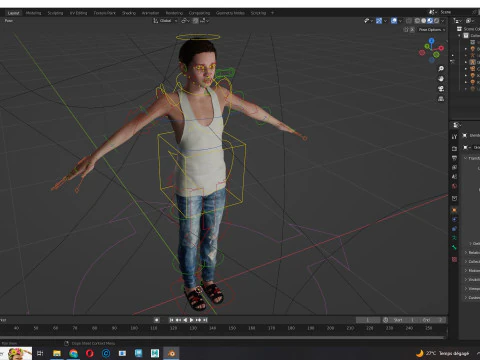Open the View Layer properties tab
Viewport: 480px width, 360px height.
point(454,167)
